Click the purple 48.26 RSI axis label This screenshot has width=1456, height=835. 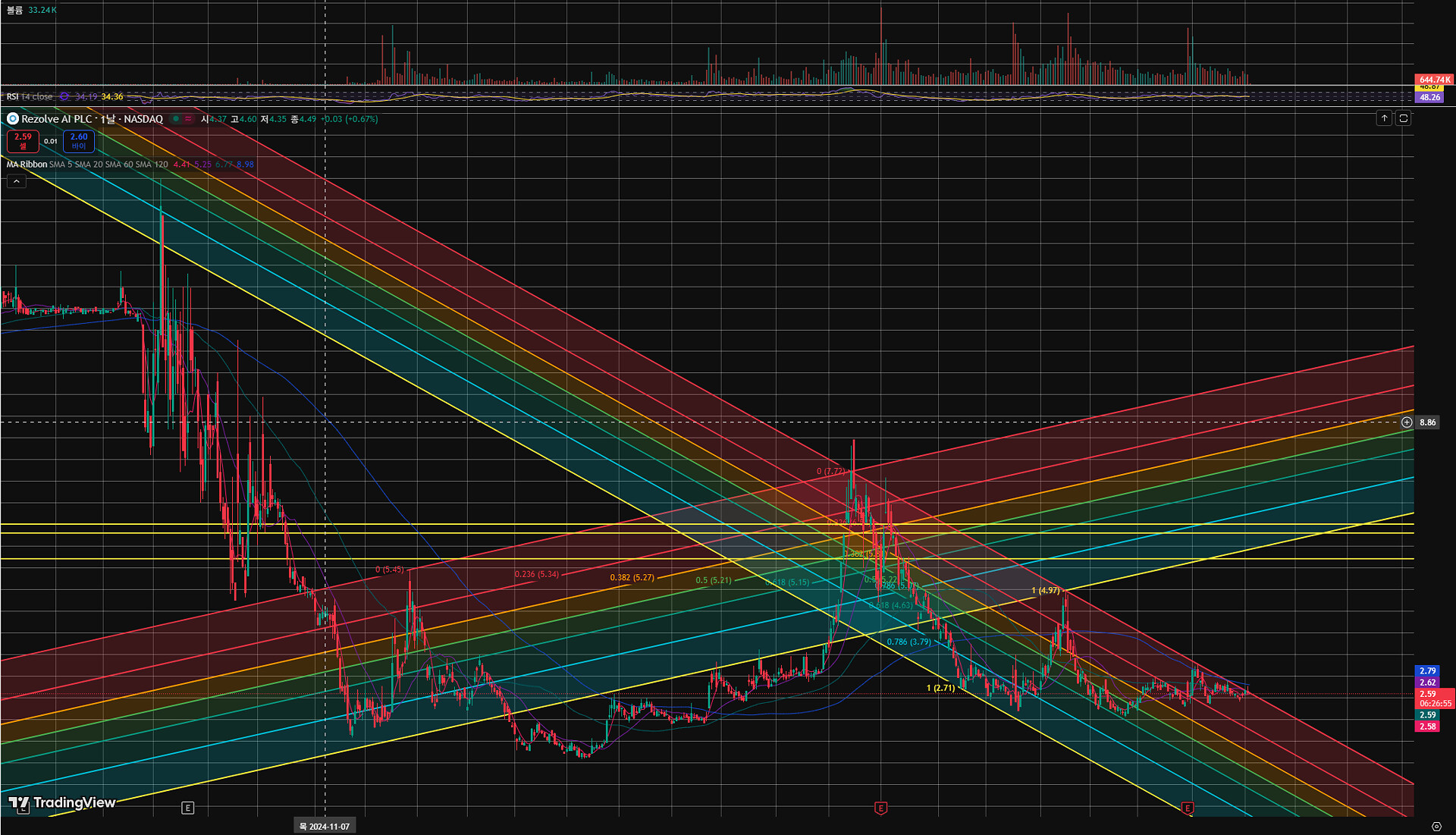coord(1429,98)
